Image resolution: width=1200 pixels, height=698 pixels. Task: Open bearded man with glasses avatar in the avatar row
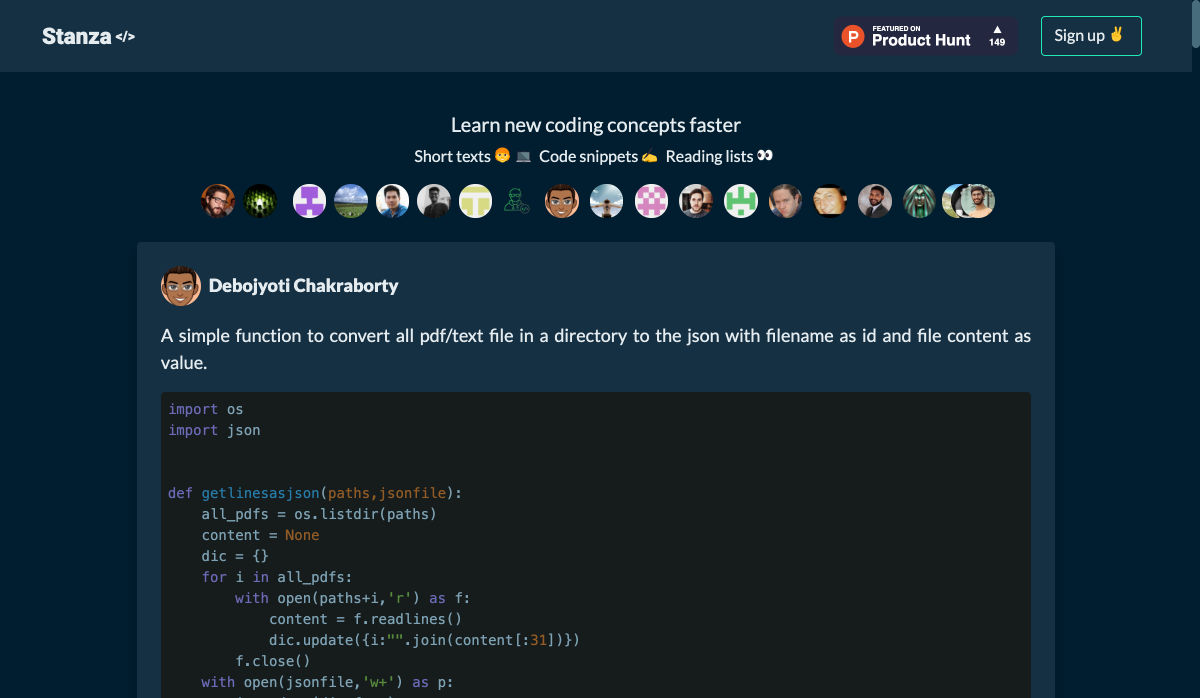pos(218,201)
